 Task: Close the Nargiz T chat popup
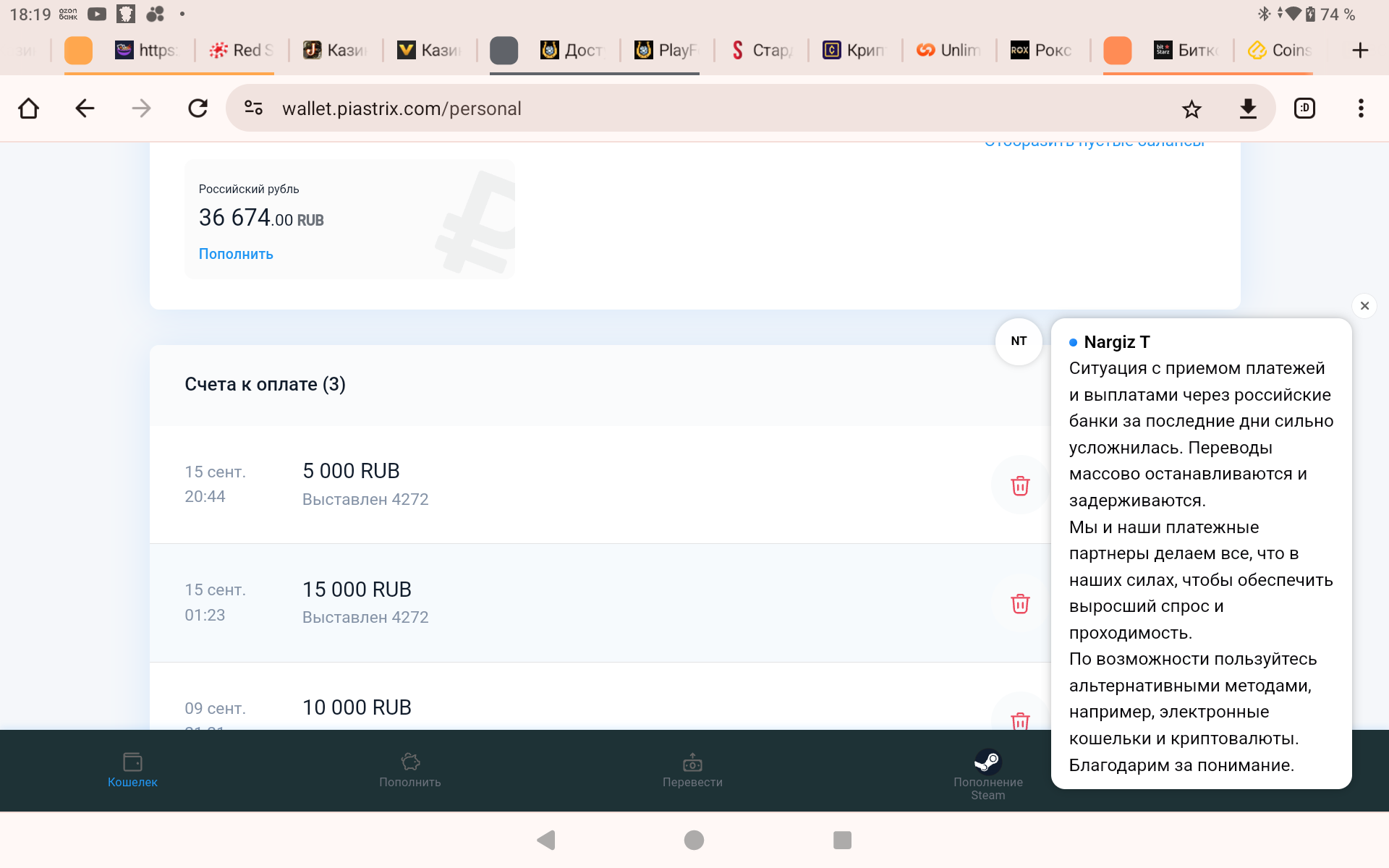coord(1364,306)
